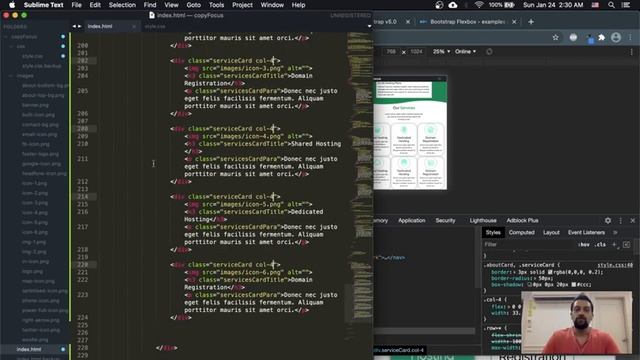Open Spotlight search in menu bar
Viewport: 640px width, 360px height.
pos(611,5)
